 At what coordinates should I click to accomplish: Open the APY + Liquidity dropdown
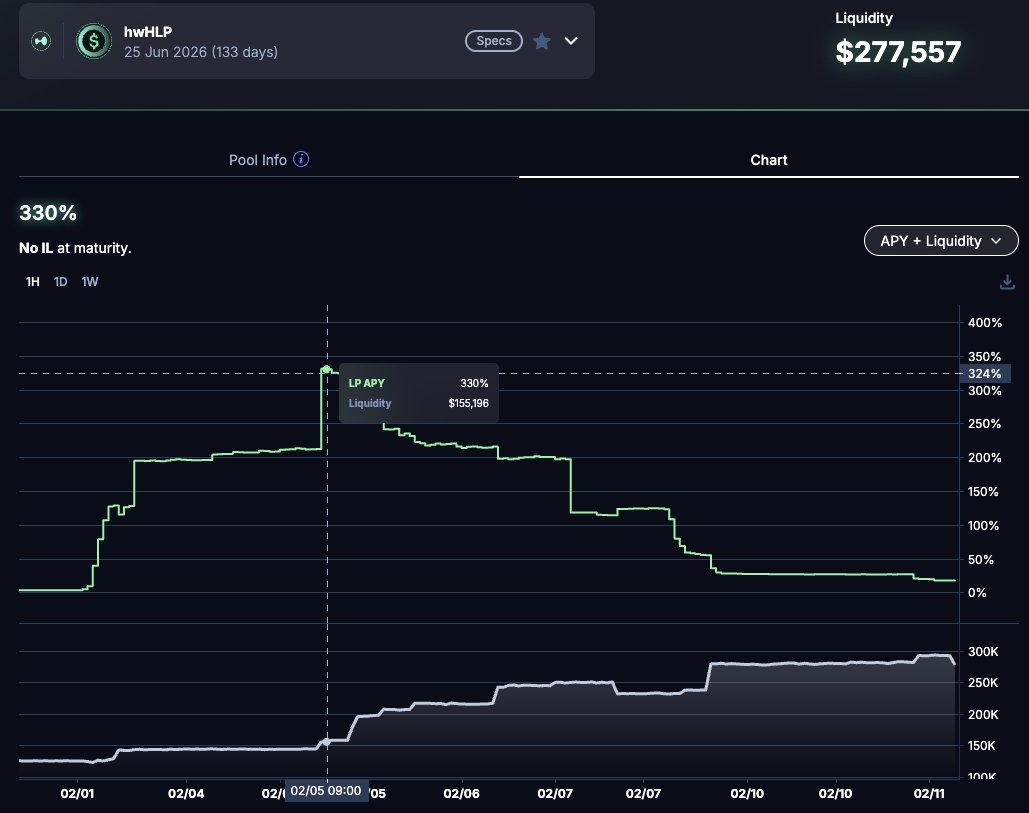click(941, 241)
